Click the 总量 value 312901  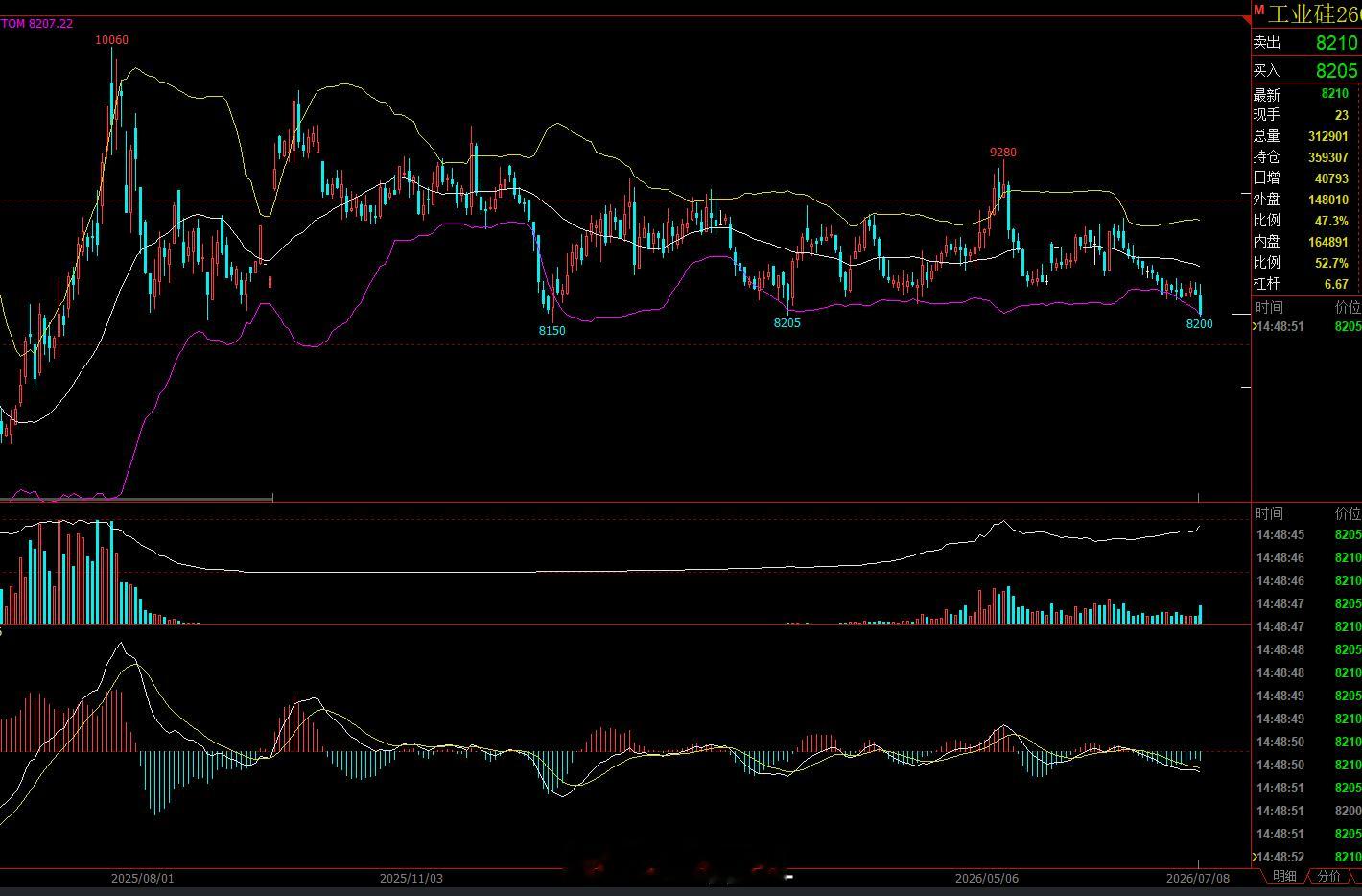[x=1327, y=136]
